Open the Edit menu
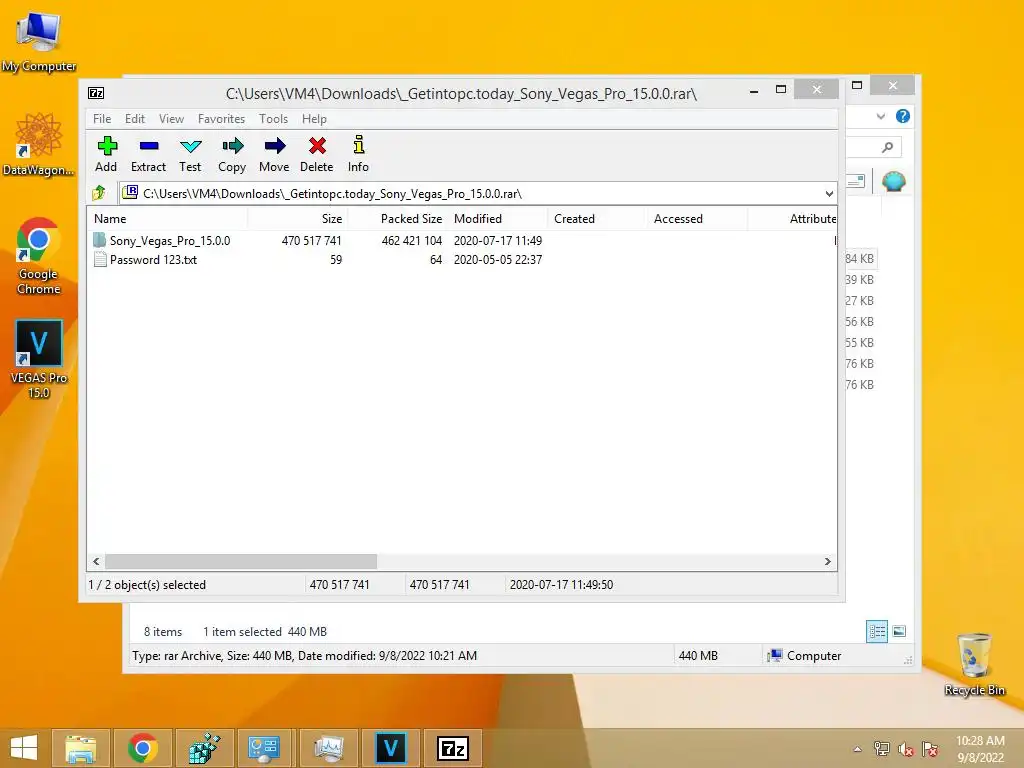Image resolution: width=1024 pixels, height=768 pixels. click(135, 119)
